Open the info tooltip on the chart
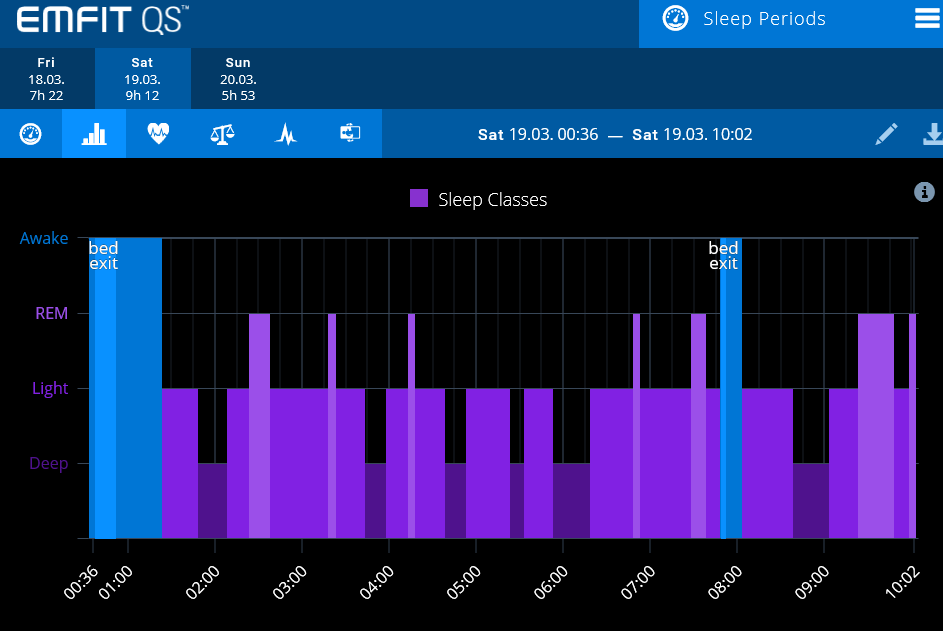 tap(923, 192)
